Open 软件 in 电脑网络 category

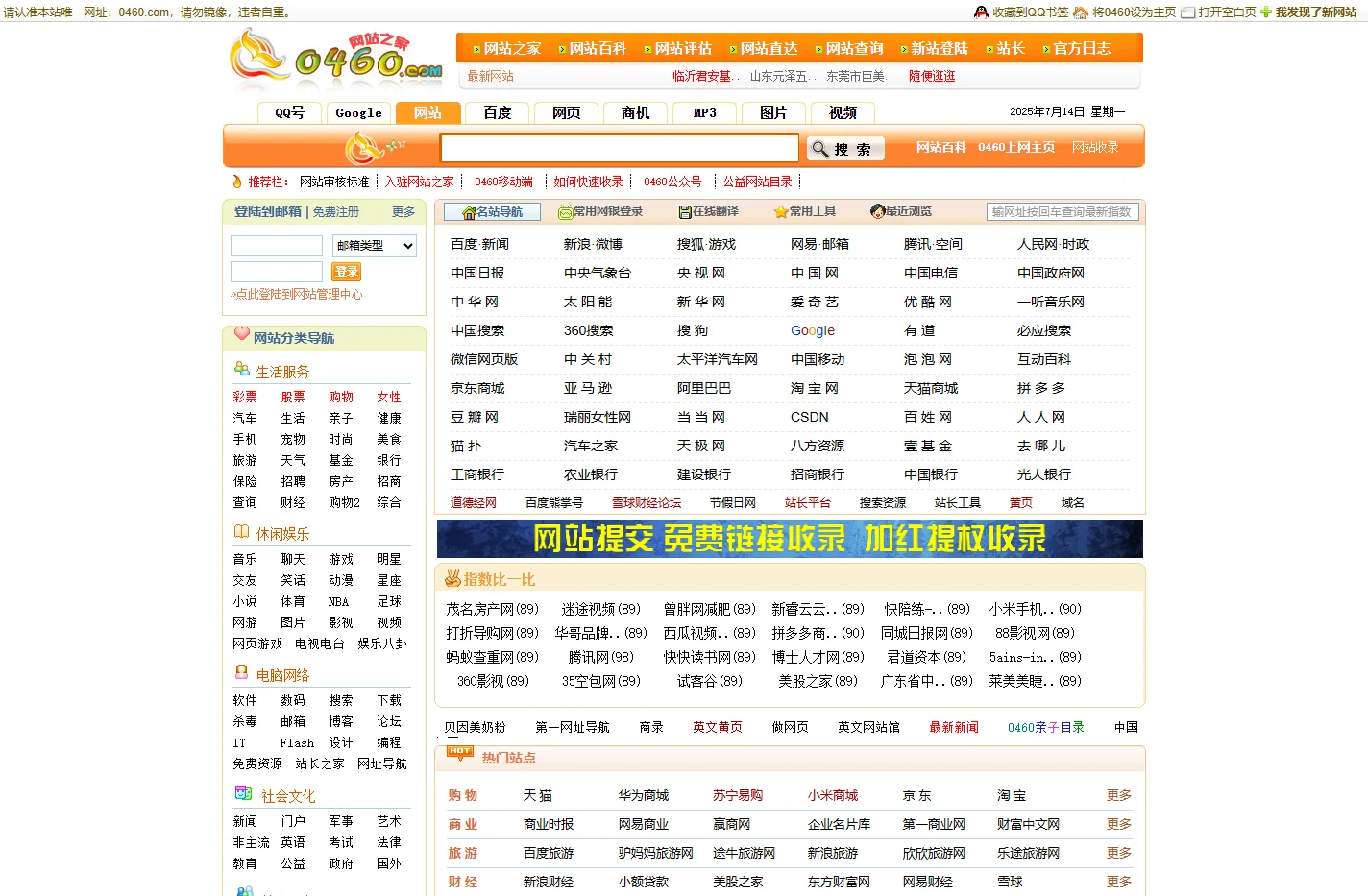click(245, 700)
